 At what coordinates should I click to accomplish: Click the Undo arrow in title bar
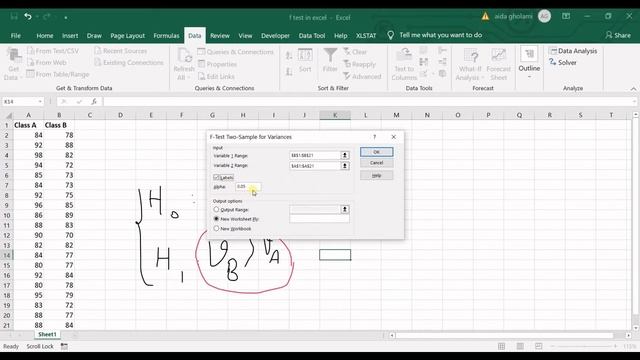28,17
